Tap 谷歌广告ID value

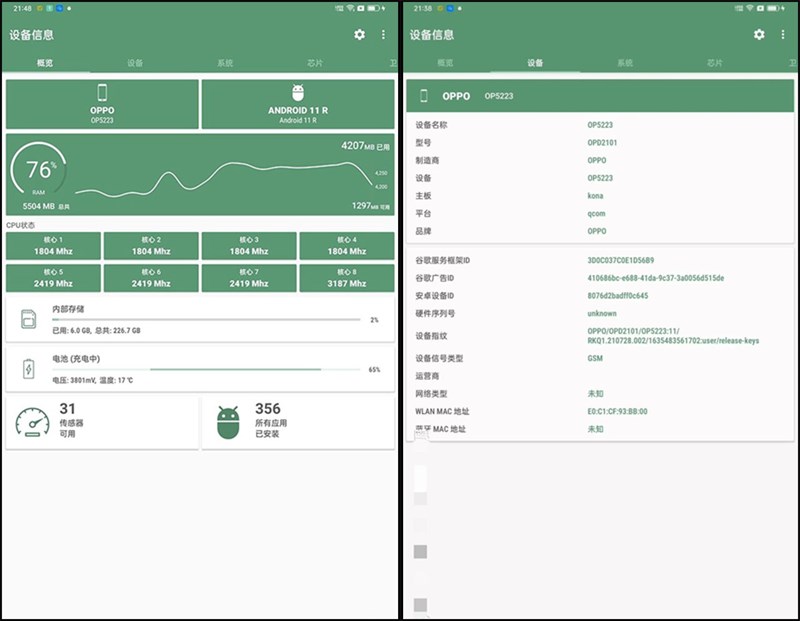point(656,278)
